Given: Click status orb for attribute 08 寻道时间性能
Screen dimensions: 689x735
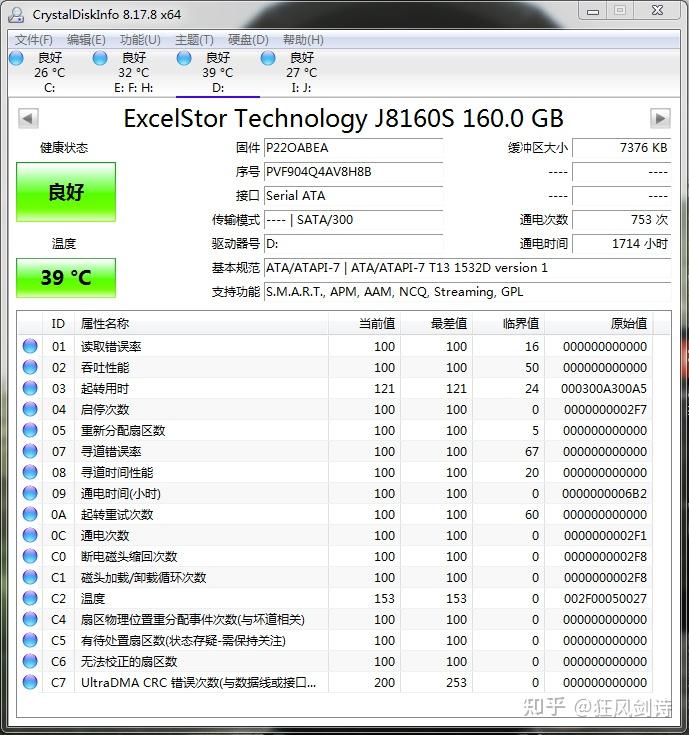Looking at the screenshot, I should click(30, 472).
